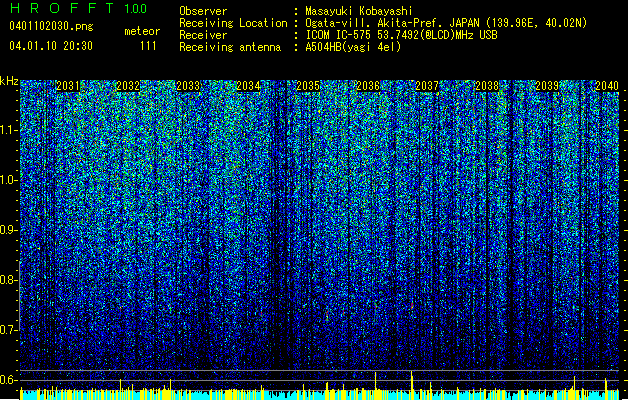Click the 0.8 frequency axis label
The width and height of the screenshot is (629, 400).
(8, 280)
